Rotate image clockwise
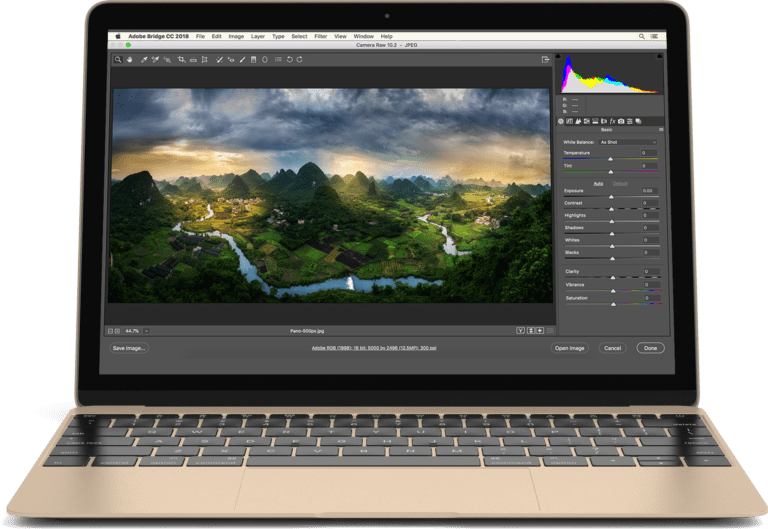 pos(300,59)
